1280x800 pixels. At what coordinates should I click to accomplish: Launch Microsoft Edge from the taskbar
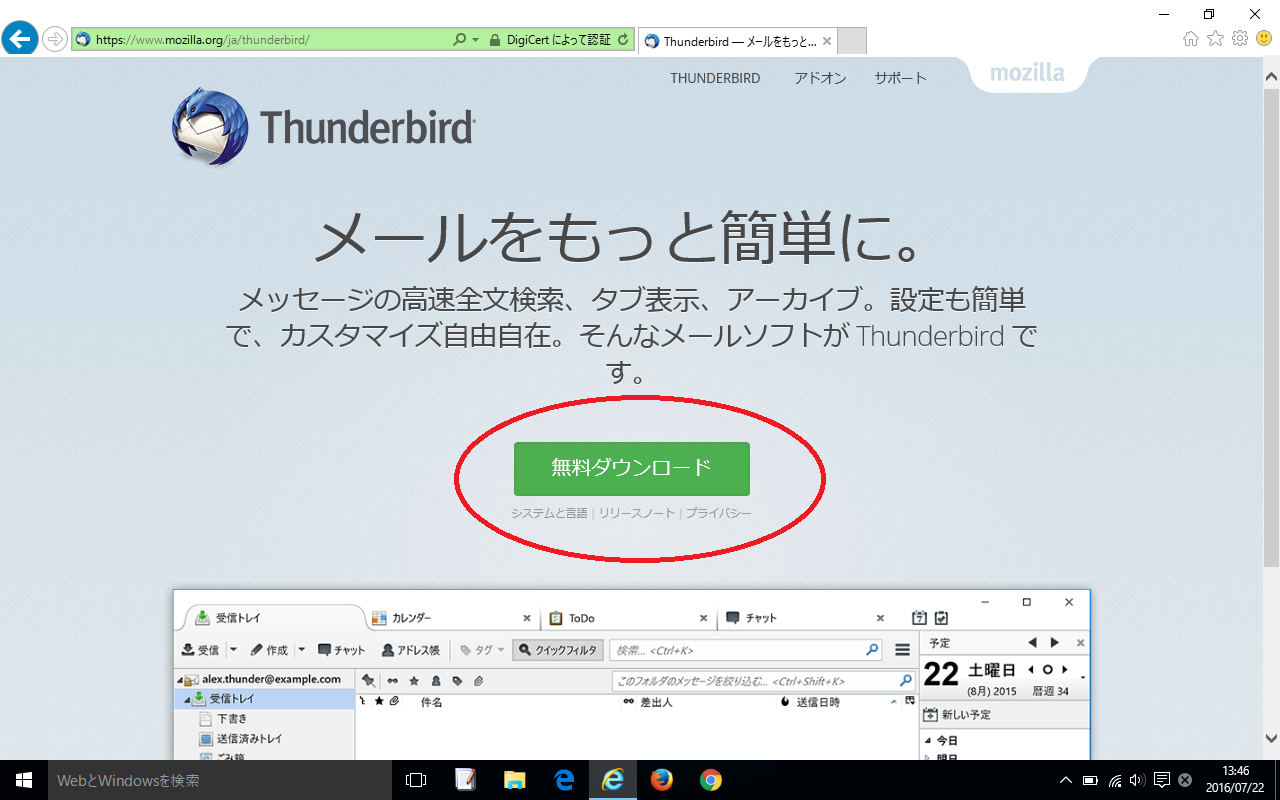tap(563, 780)
